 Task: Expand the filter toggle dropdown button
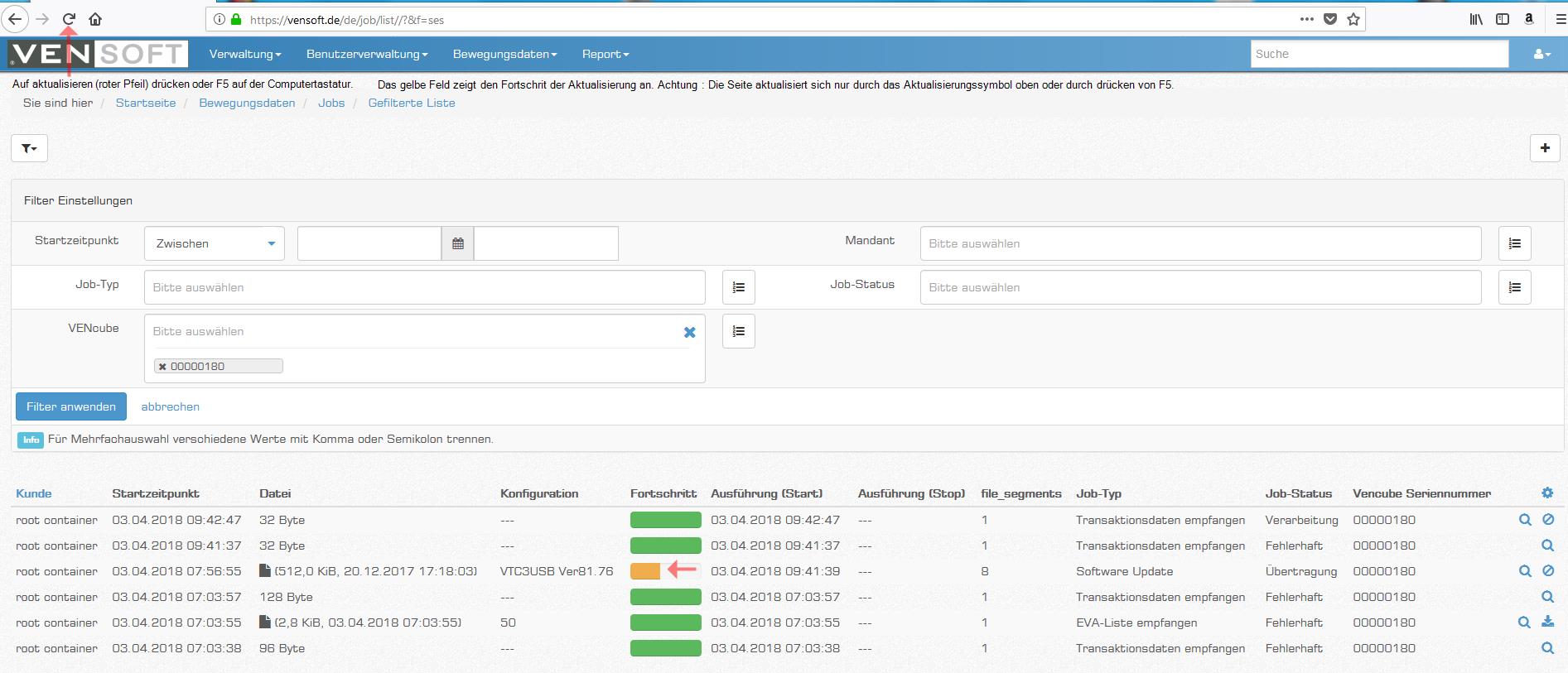click(29, 148)
